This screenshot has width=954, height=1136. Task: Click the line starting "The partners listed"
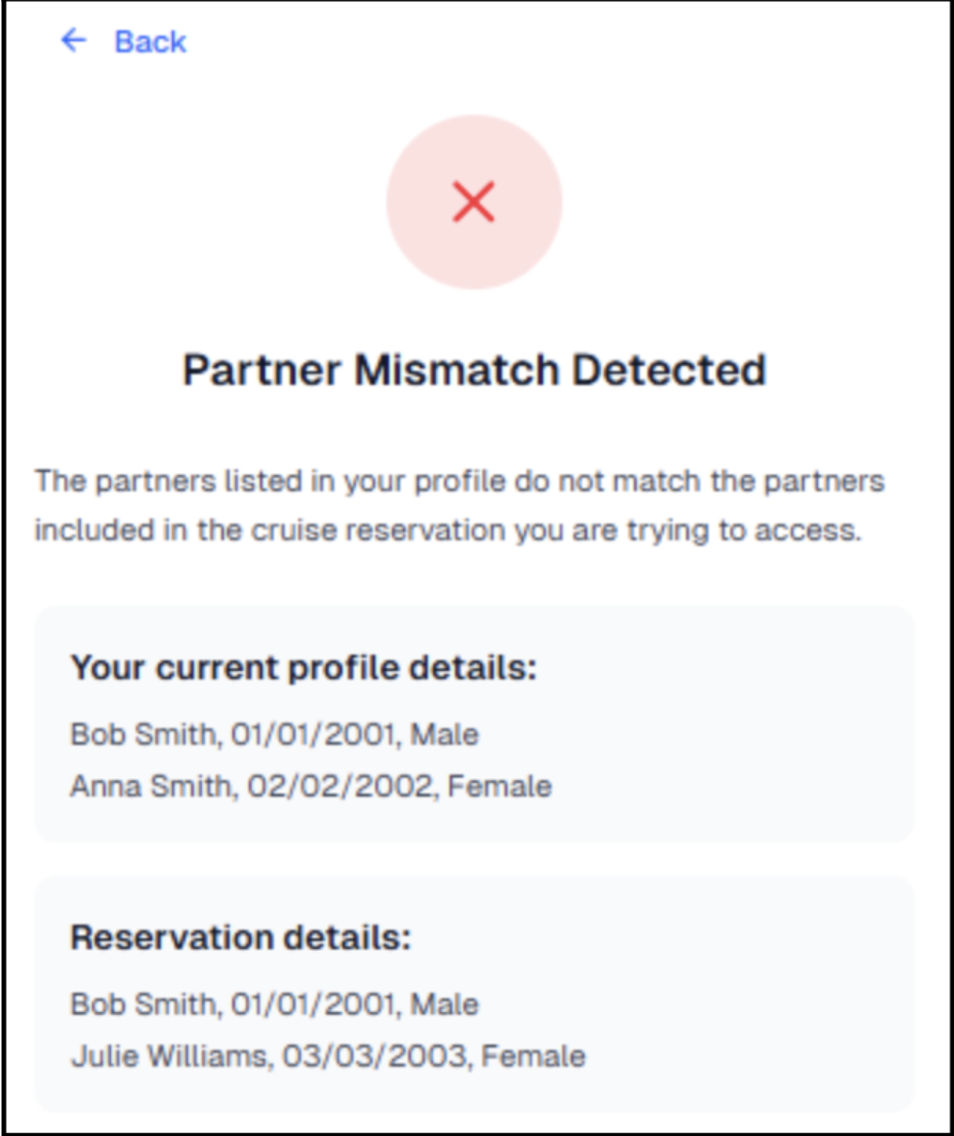[x=459, y=481]
